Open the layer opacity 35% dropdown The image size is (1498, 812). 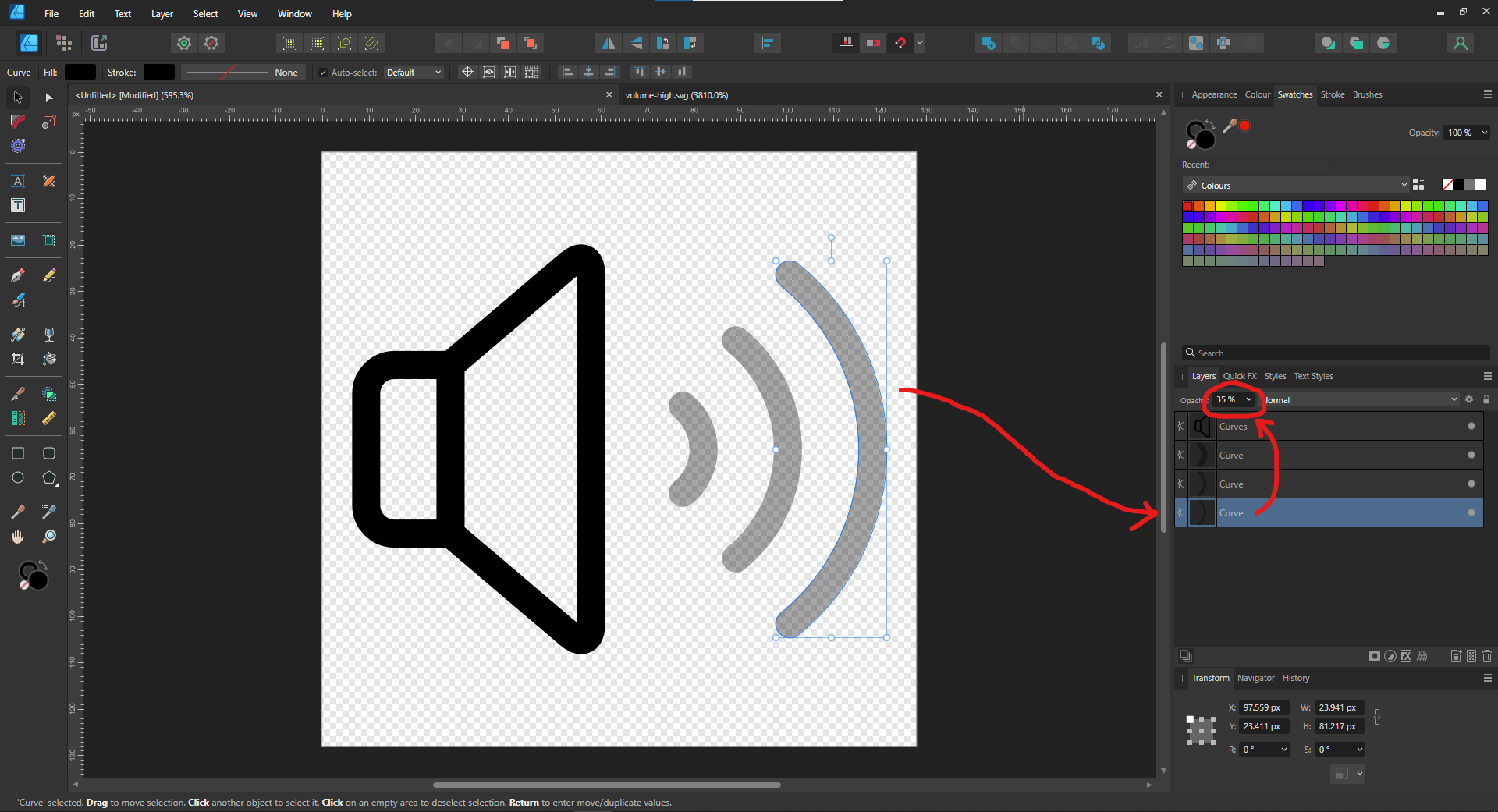[1248, 399]
